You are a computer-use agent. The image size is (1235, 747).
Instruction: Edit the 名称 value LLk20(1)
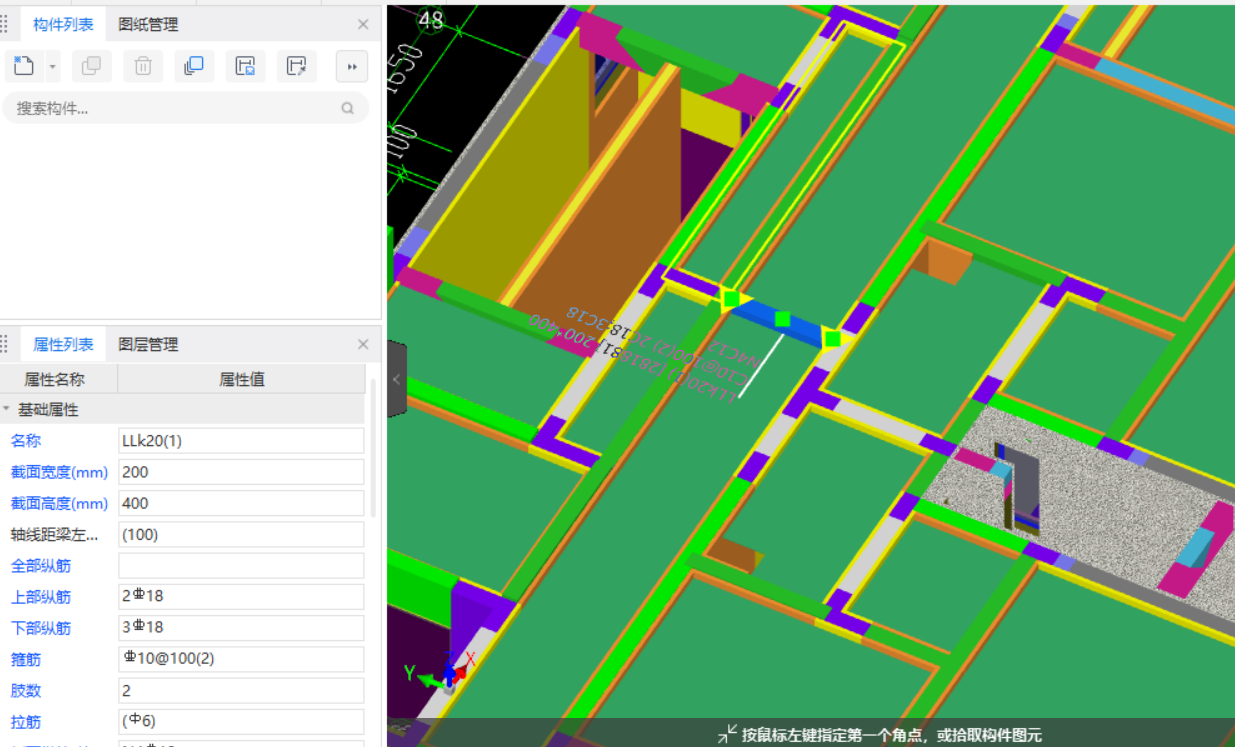pos(241,441)
